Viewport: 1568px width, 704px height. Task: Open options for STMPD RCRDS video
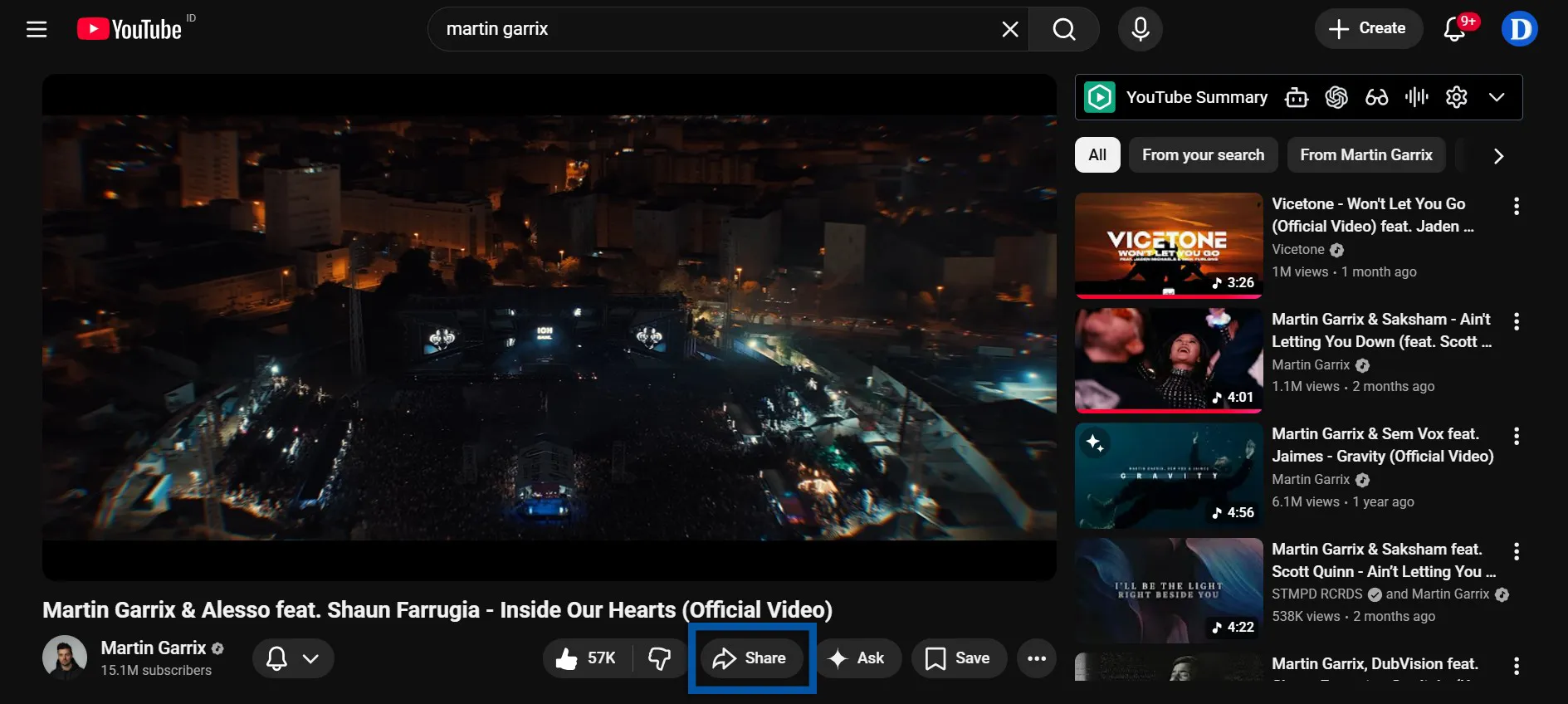1516,551
